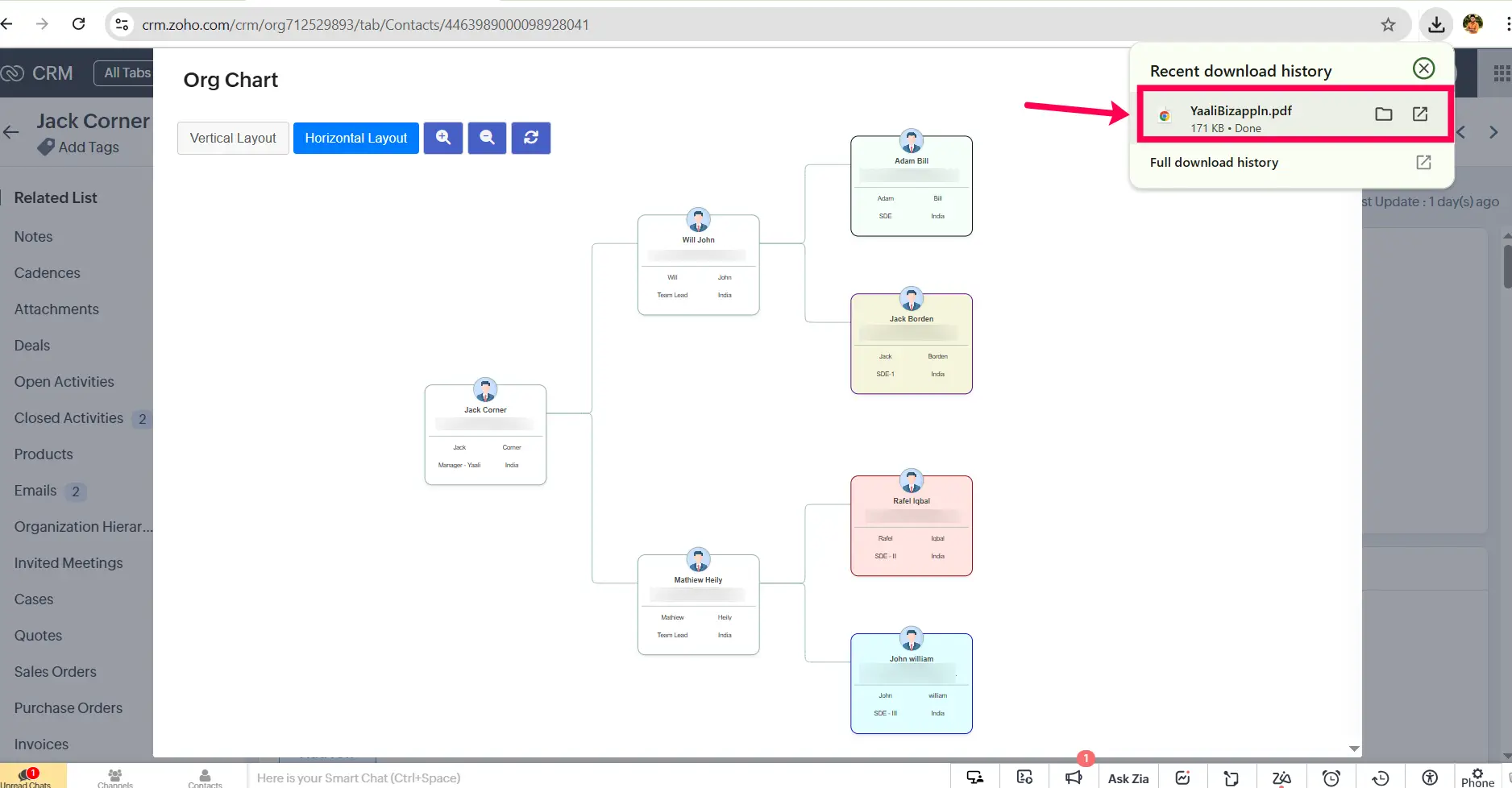
Task: Open the reminders alarm clock icon
Action: (x=1330, y=777)
